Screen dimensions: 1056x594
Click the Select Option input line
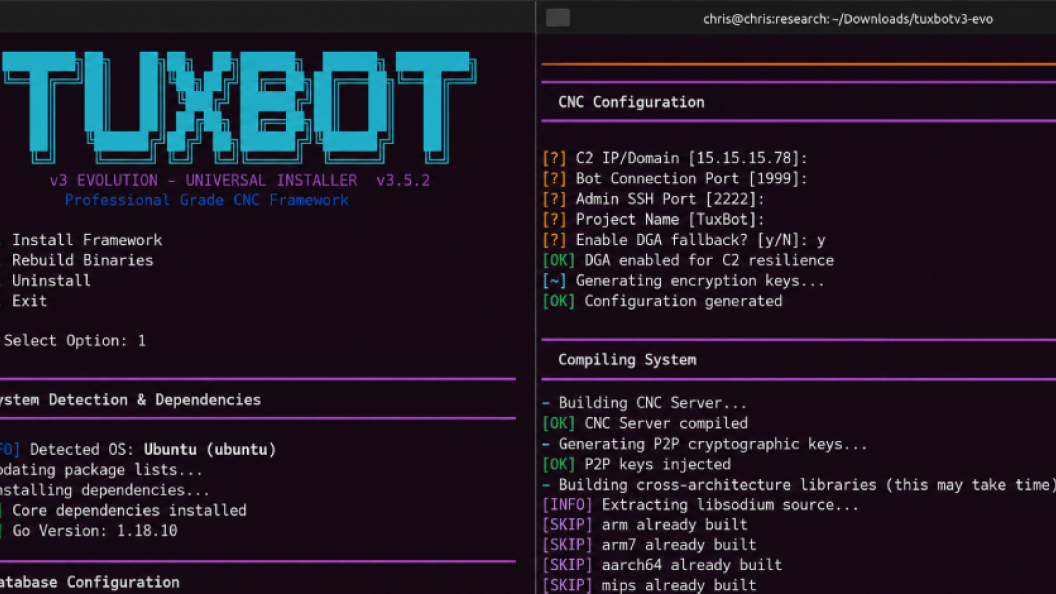(74, 341)
